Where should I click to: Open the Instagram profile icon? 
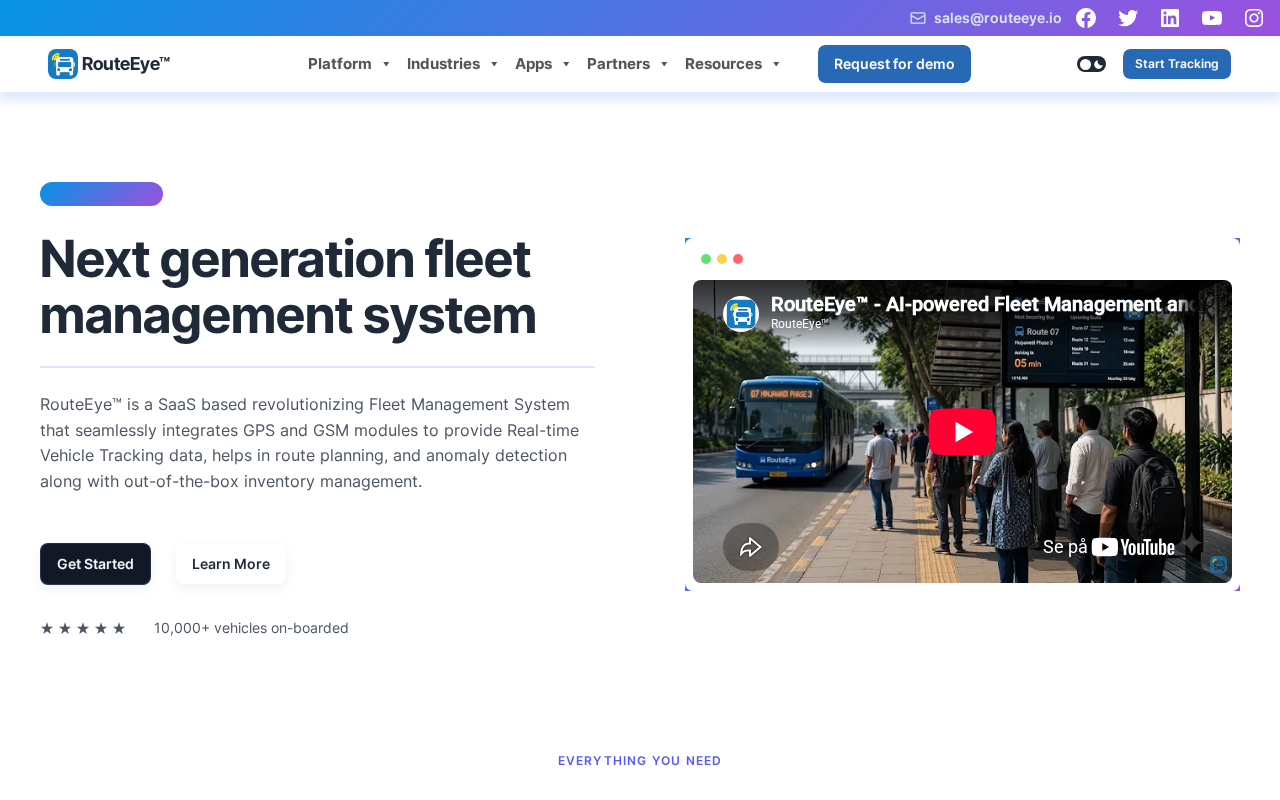pos(1254,18)
